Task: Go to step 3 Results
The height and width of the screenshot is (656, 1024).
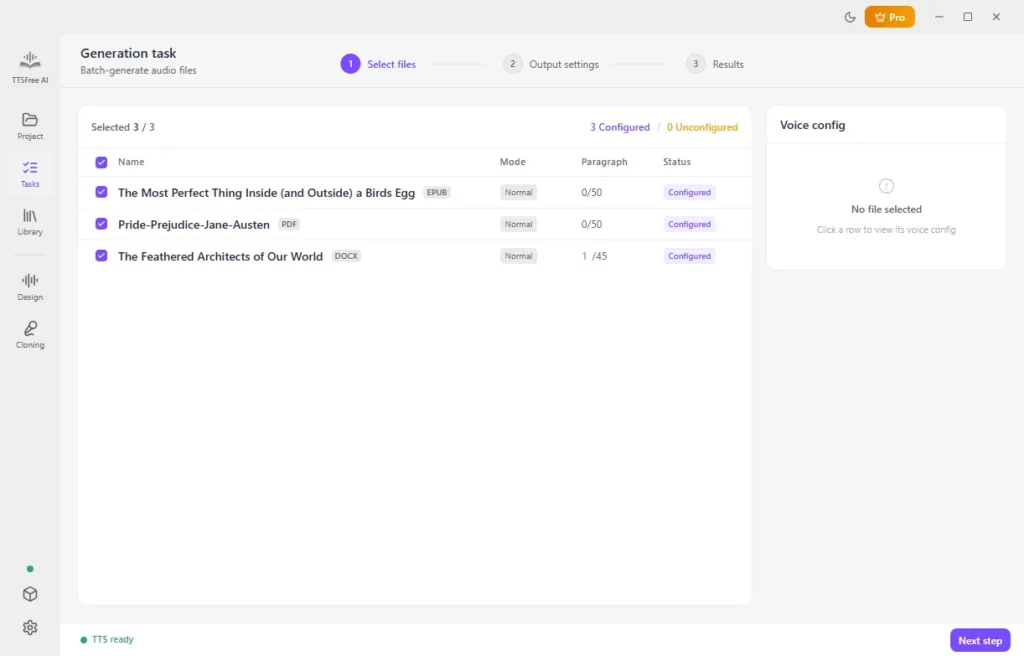Action: (x=714, y=64)
